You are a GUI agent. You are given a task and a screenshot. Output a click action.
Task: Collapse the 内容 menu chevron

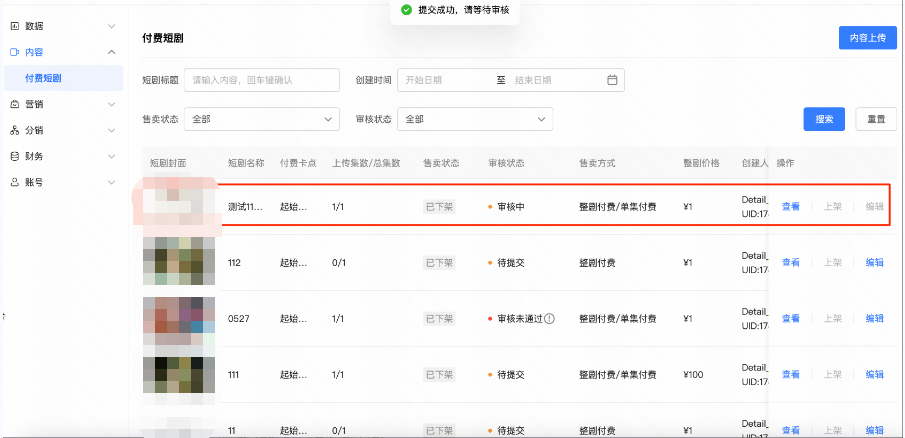[112, 52]
